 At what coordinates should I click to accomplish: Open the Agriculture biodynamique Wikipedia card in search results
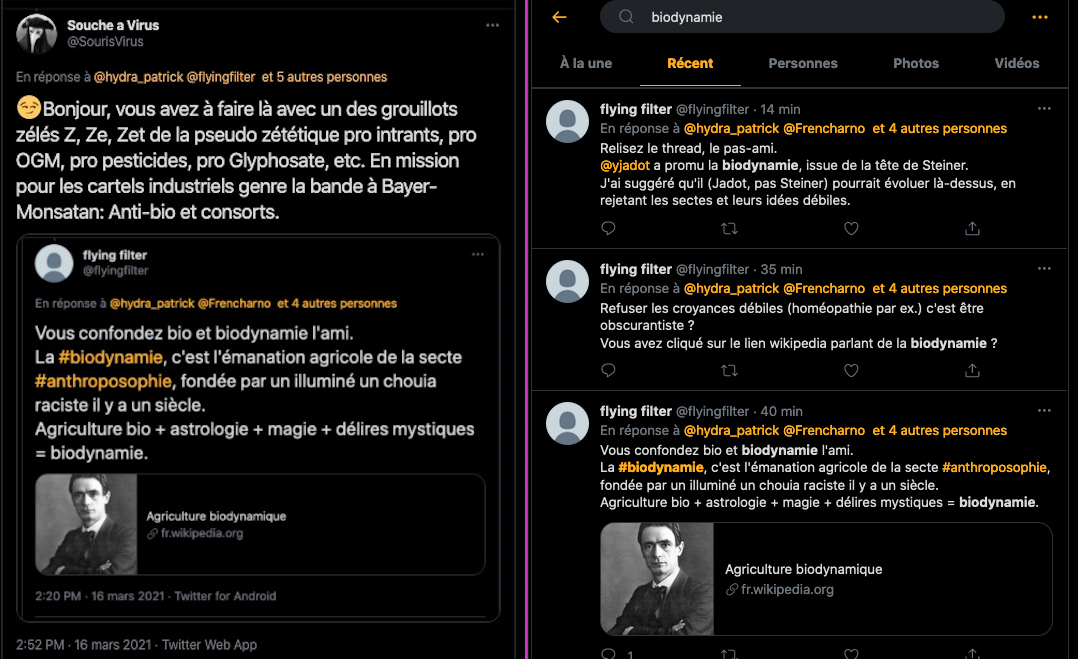click(826, 579)
